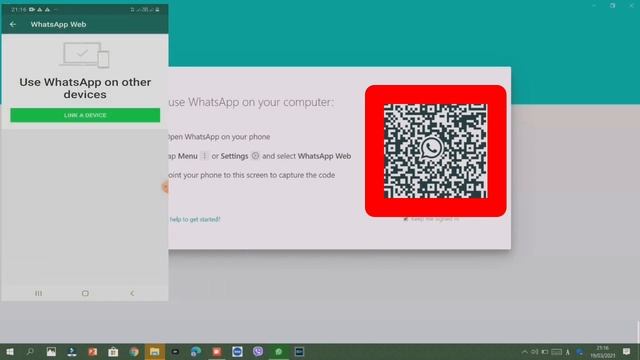640x360 pixels.
Task: Click the blue monitor icon in system tray
Action: point(580,352)
